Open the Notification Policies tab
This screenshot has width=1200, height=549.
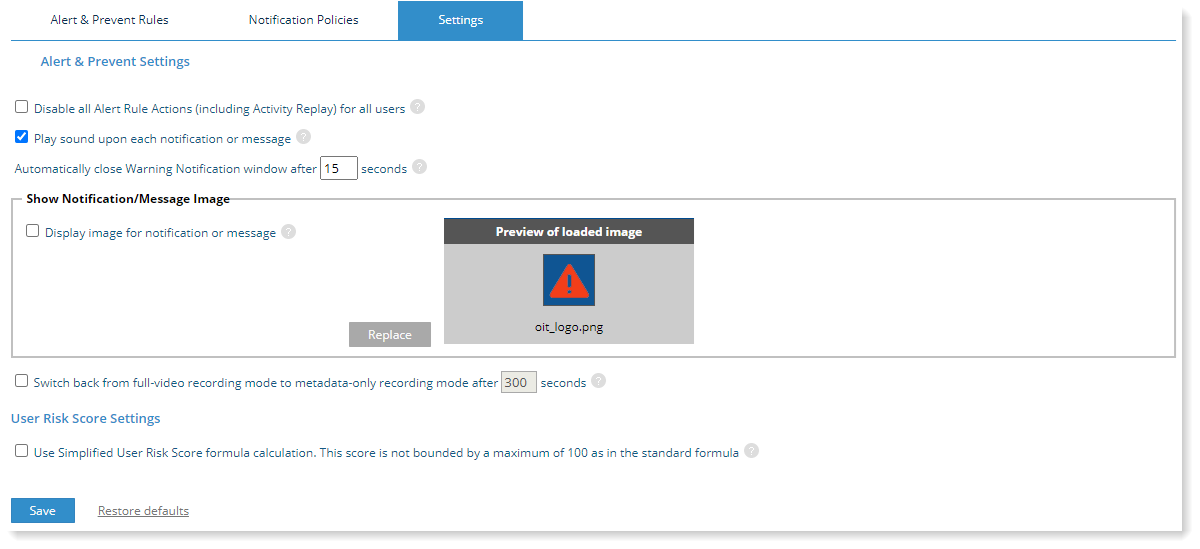tap(303, 20)
